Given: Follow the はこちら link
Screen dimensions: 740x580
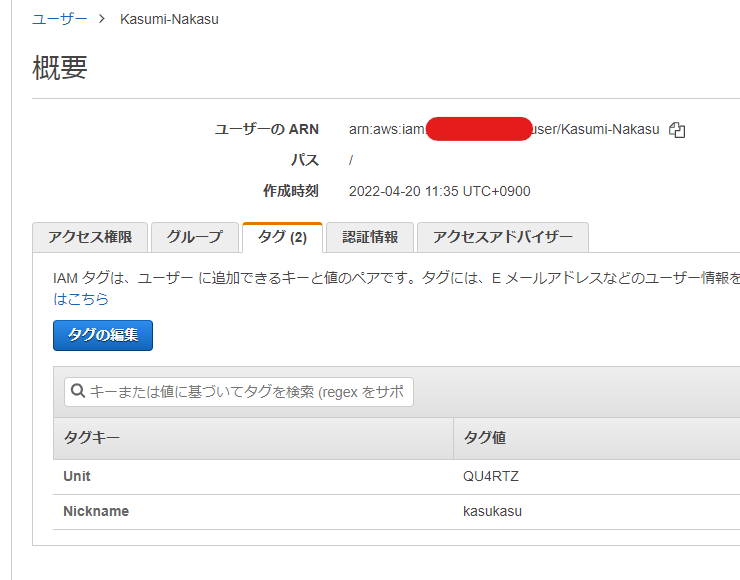Looking at the screenshot, I should coord(81,299).
